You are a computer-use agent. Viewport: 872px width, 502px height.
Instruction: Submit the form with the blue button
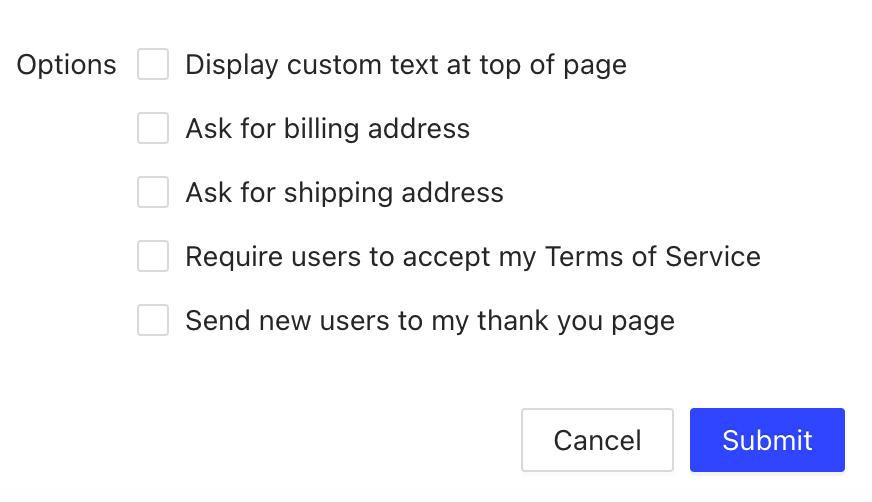coord(767,440)
